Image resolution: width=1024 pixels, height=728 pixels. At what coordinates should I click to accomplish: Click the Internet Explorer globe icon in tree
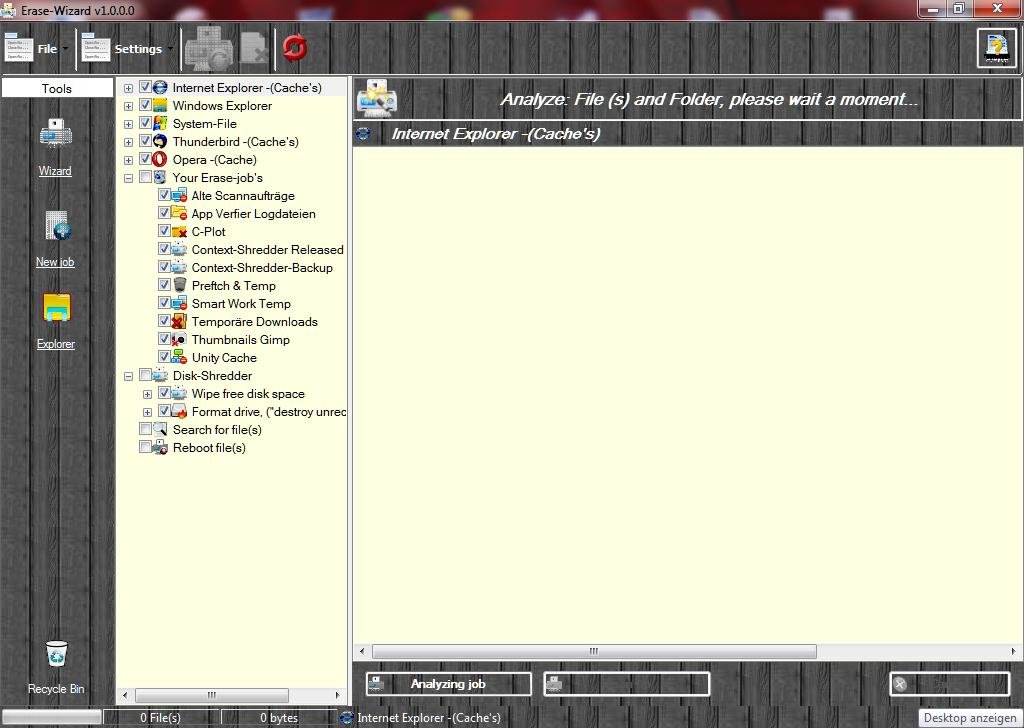pyautogui.click(x=160, y=87)
